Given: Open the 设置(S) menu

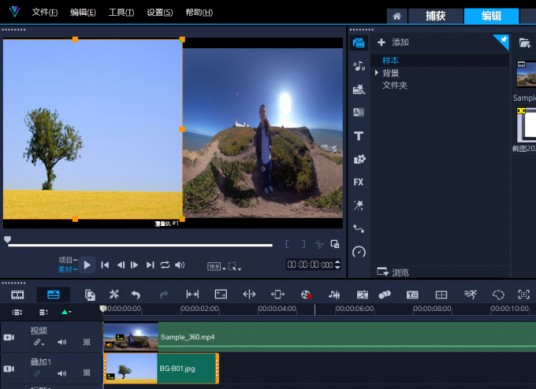Looking at the screenshot, I should (x=160, y=13).
